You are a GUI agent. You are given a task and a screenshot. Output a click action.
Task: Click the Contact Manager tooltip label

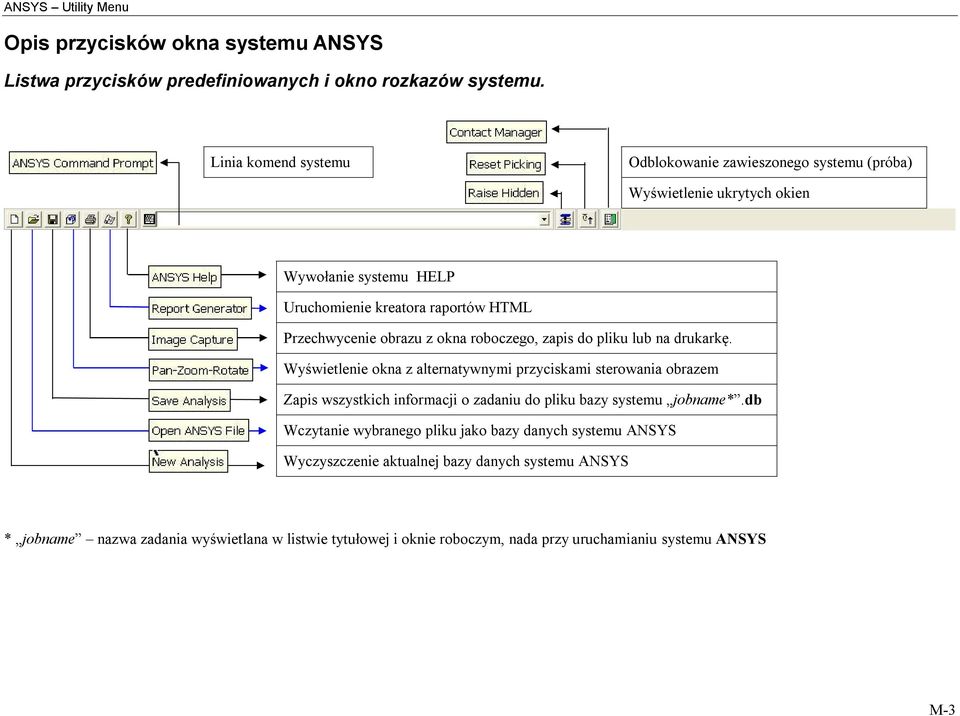coord(496,132)
